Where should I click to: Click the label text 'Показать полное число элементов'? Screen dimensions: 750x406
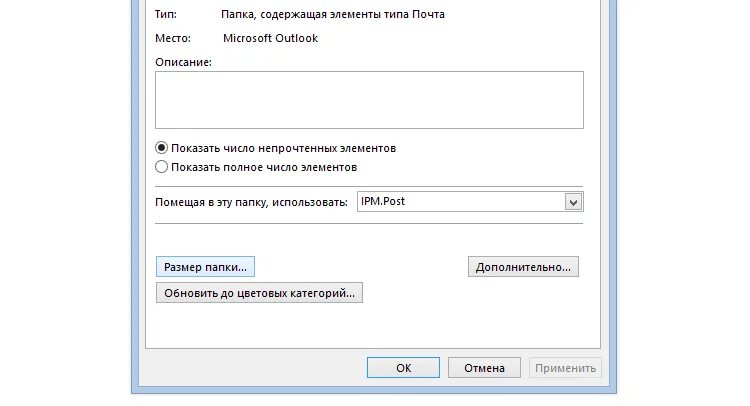(x=264, y=167)
